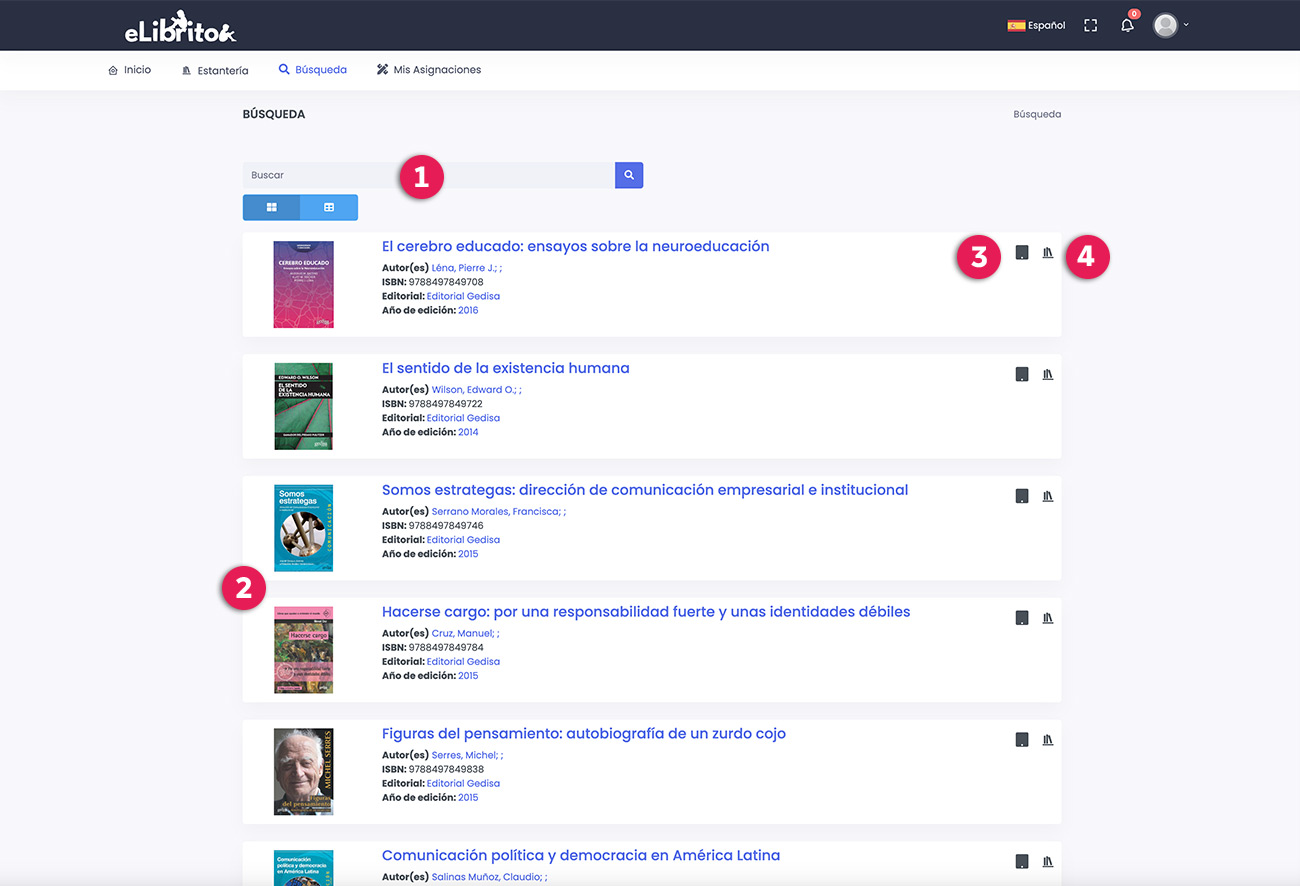Open title El sentido de la existencia humana
This screenshot has height=886, width=1300.
point(506,368)
